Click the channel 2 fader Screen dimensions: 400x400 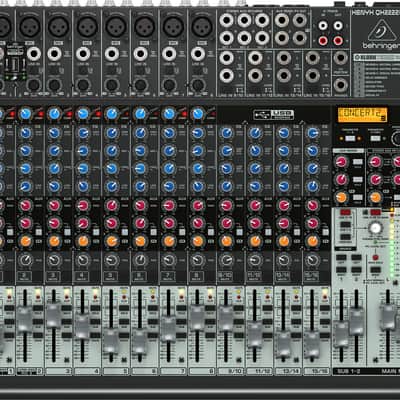coord(25,319)
